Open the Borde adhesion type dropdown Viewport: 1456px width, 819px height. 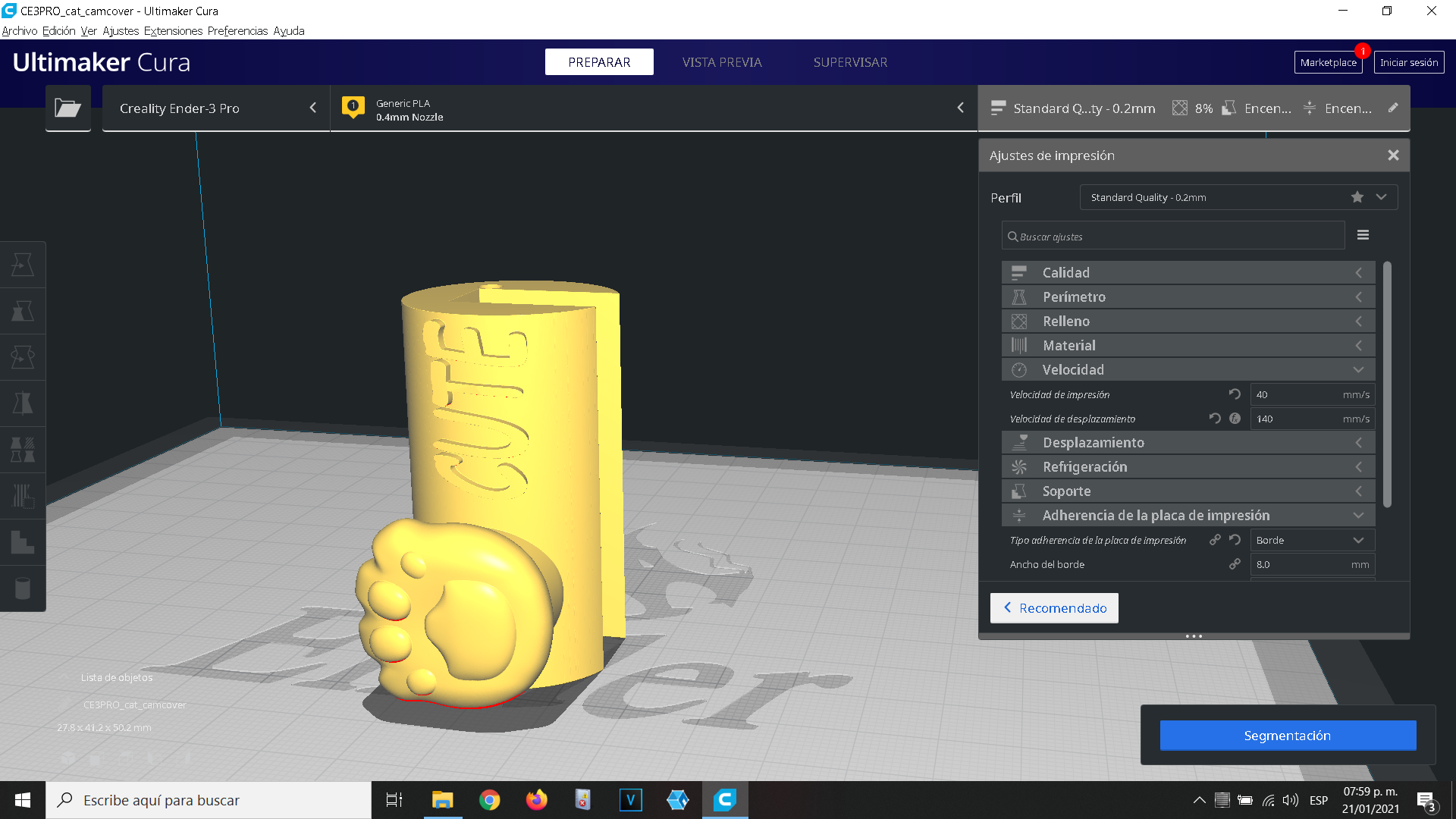pos(1312,540)
